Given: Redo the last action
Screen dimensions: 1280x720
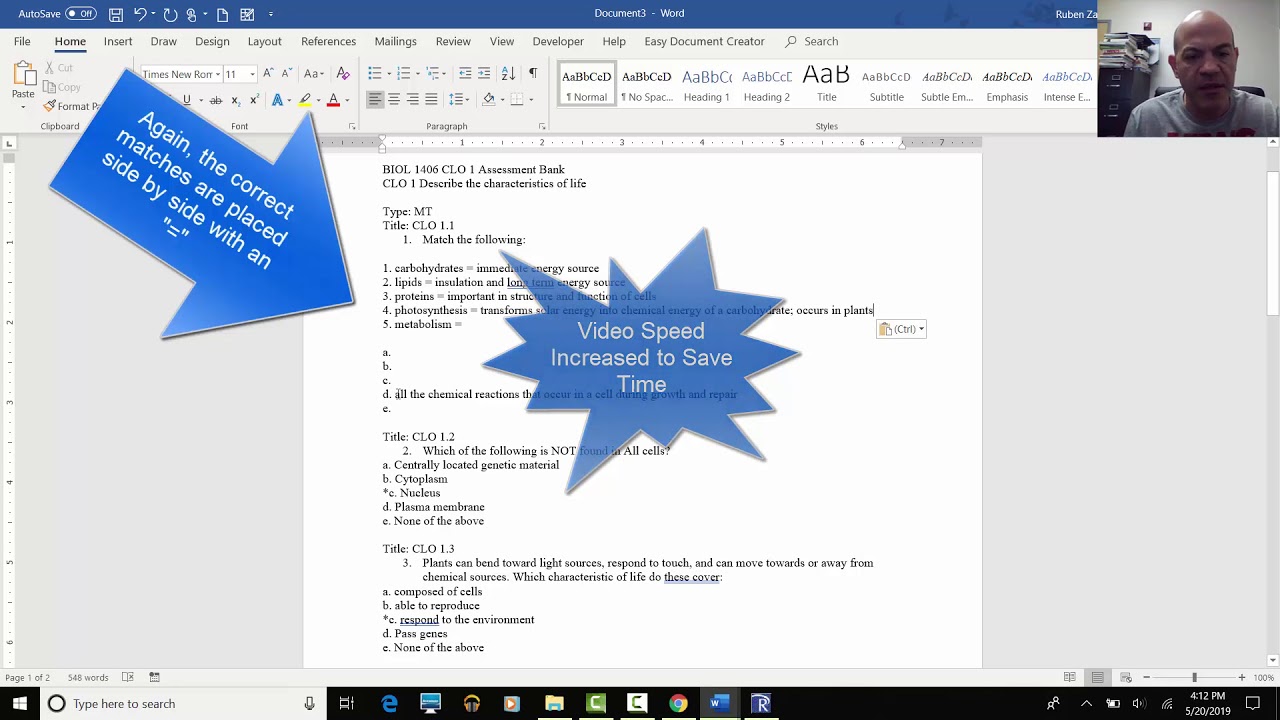Looking at the screenshot, I should click(x=170, y=14).
